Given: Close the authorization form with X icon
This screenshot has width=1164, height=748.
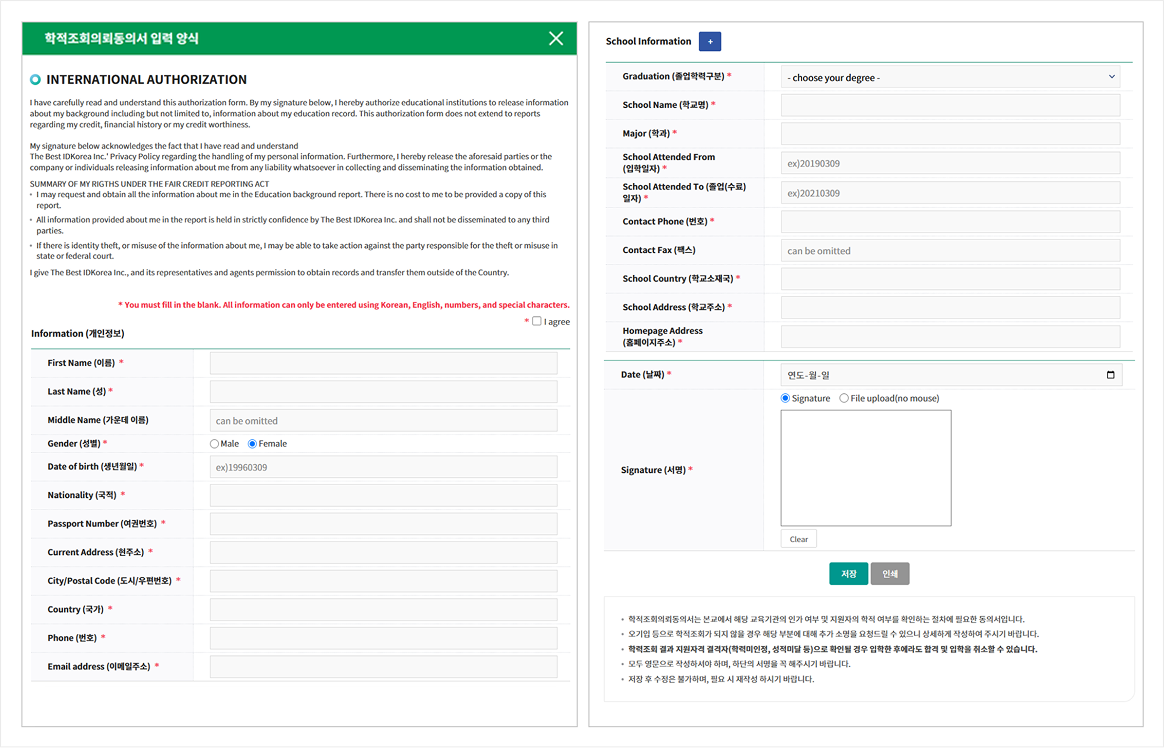Looking at the screenshot, I should 556,39.
